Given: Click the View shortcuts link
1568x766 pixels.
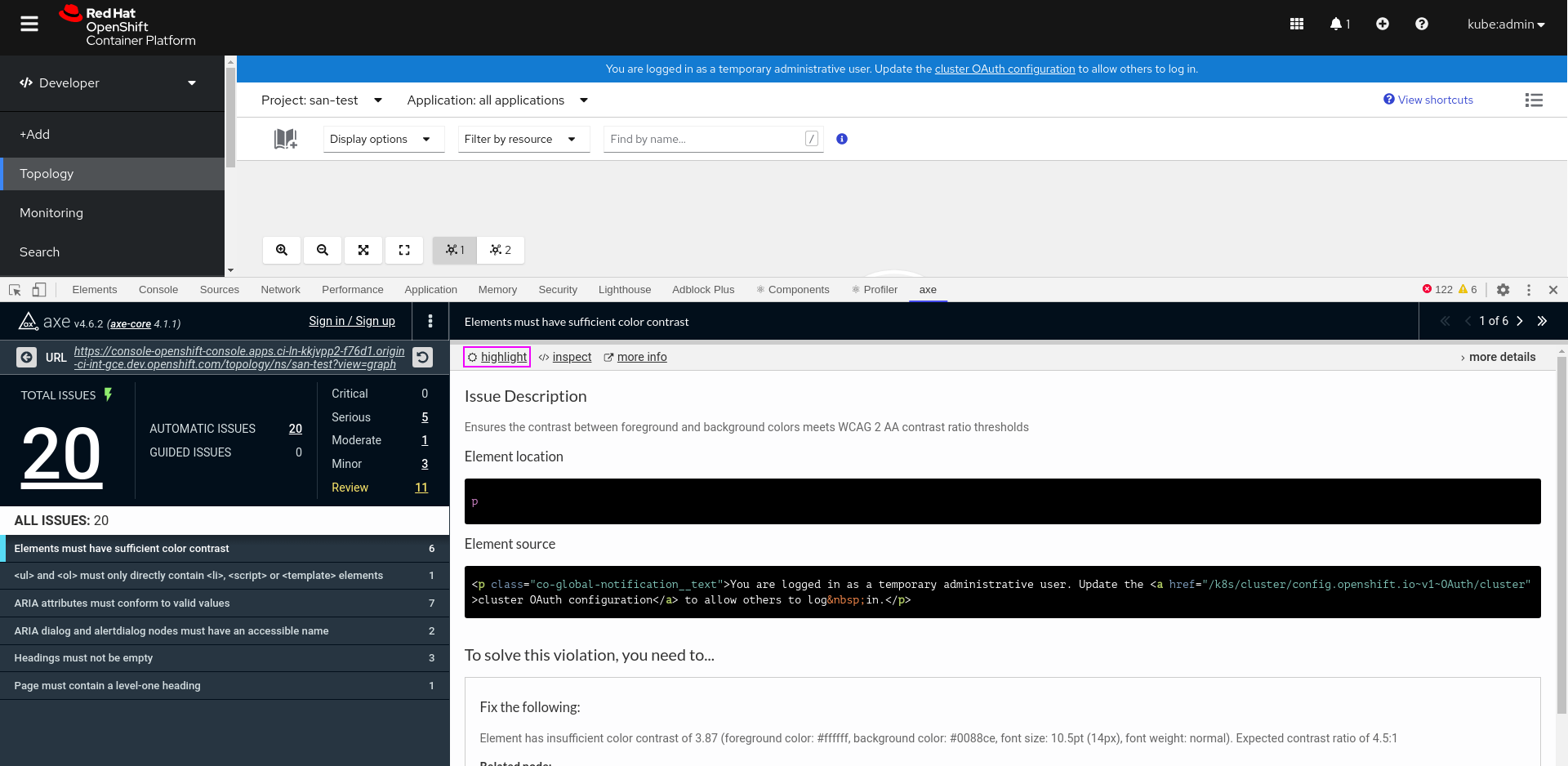Looking at the screenshot, I should 1428,100.
